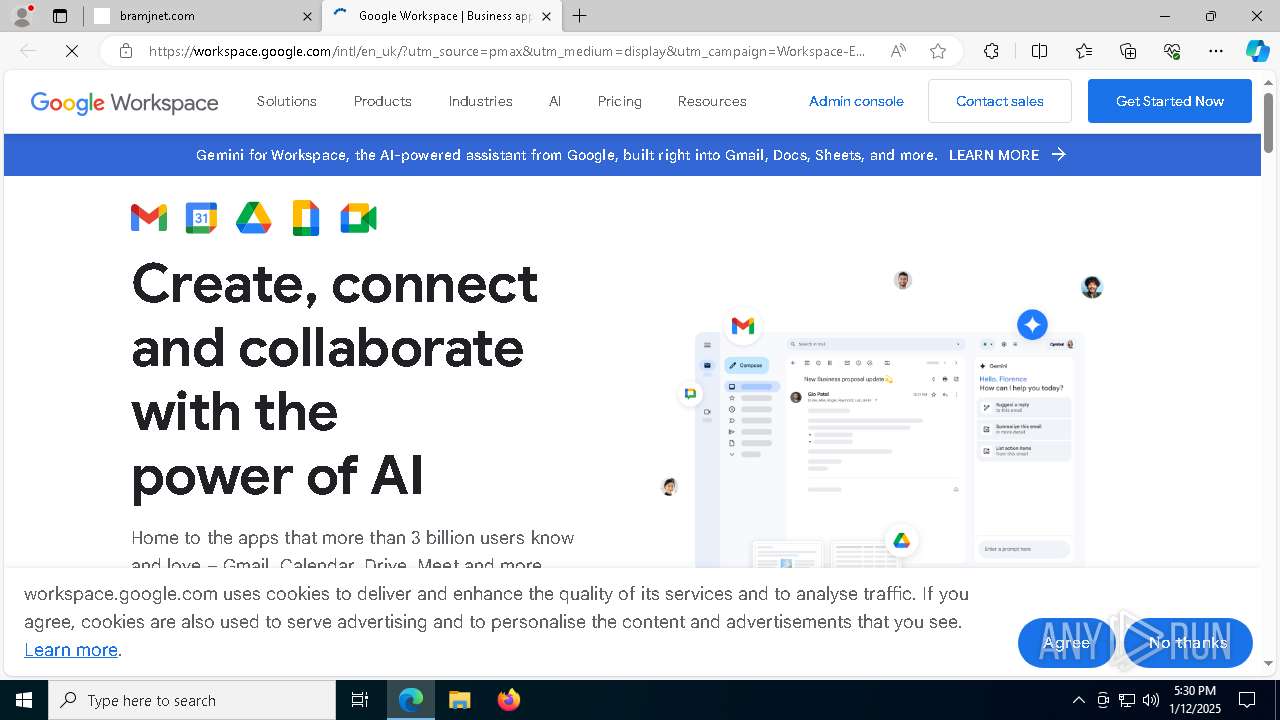Click the Get Started Now button
The width and height of the screenshot is (1280, 720).
[x=1170, y=101]
